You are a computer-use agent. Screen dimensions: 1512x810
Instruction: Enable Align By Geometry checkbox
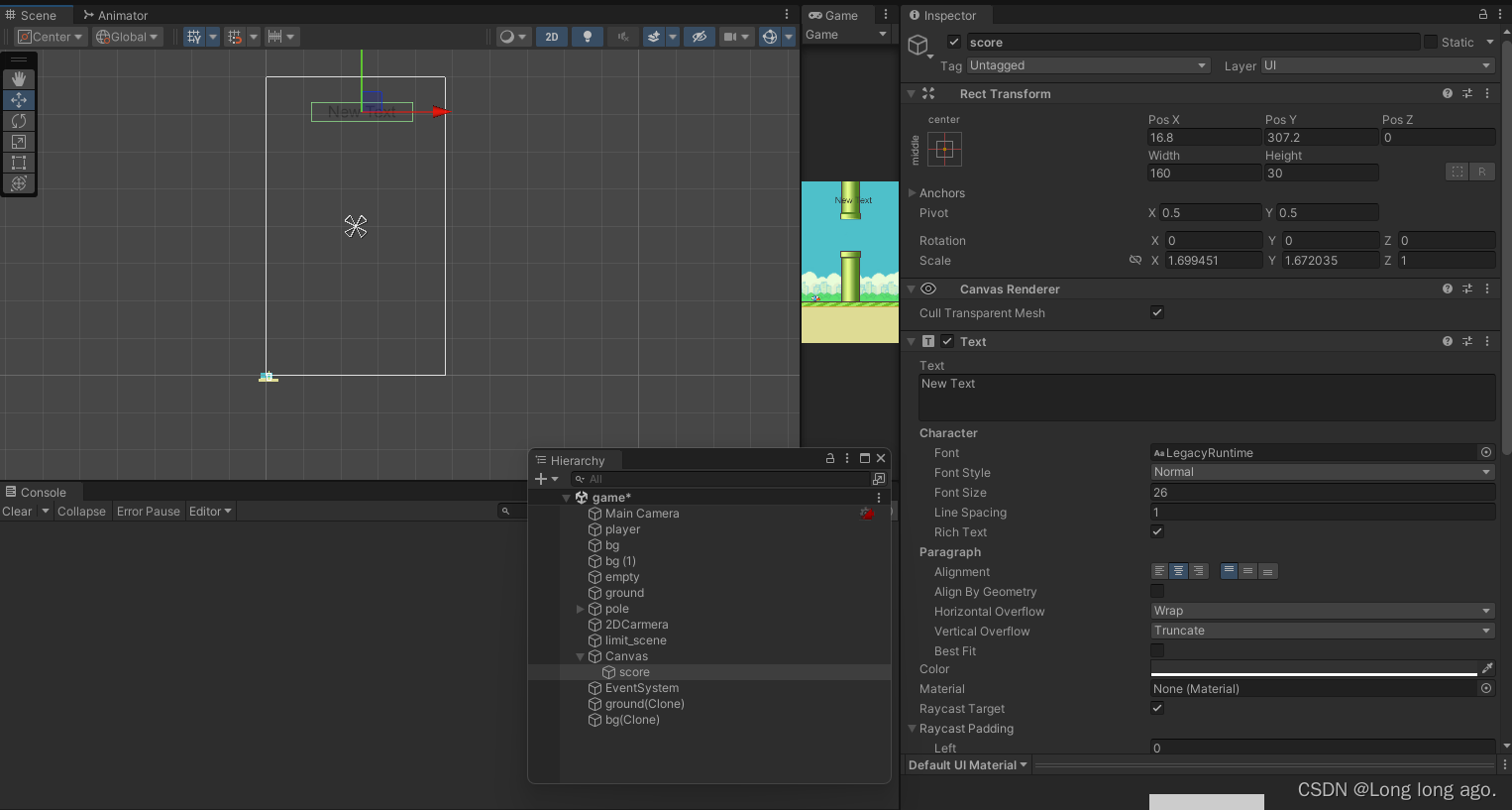click(x=1157, y=591)
